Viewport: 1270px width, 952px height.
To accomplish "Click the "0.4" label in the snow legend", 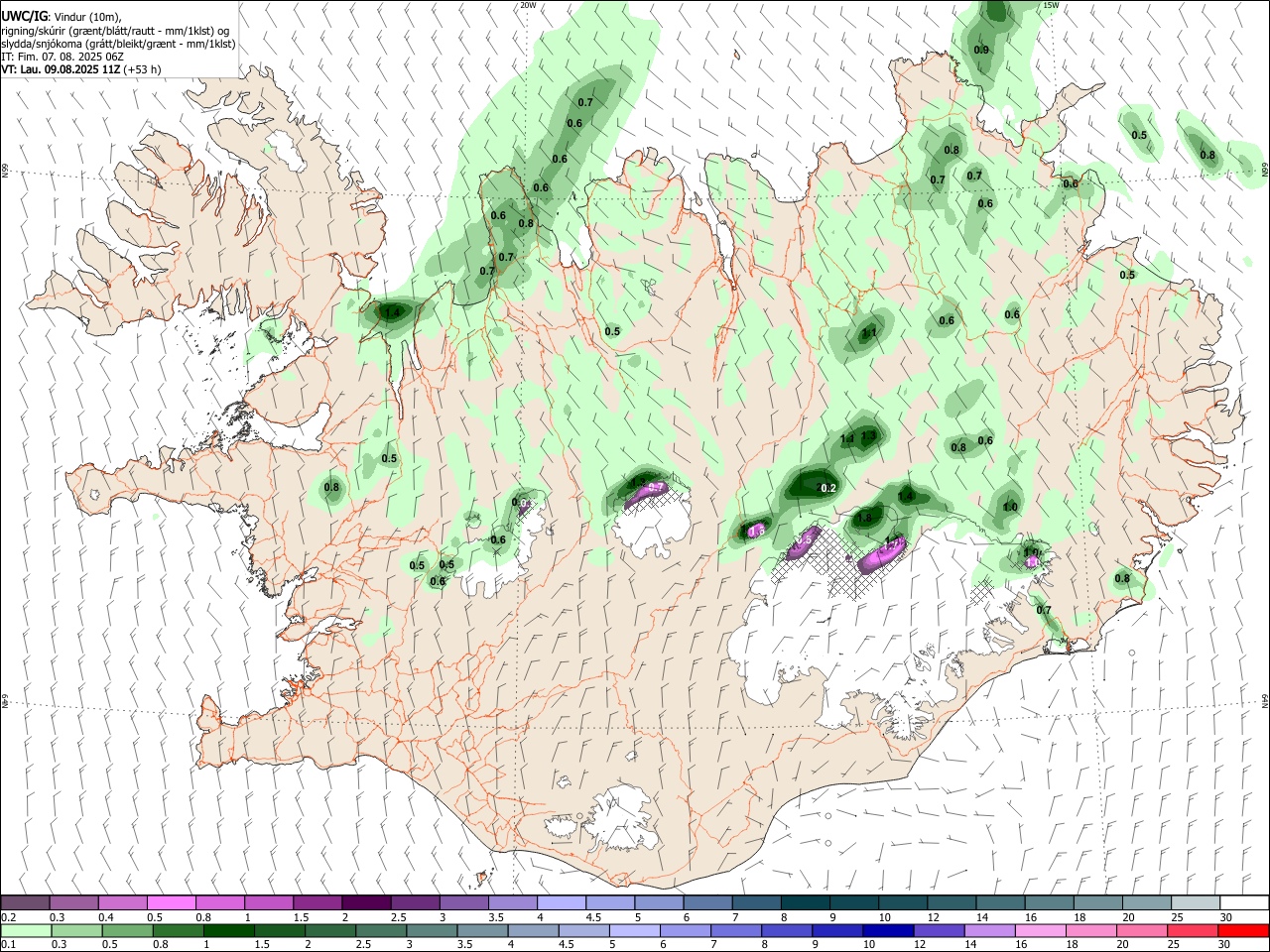I will pos(106,917).
